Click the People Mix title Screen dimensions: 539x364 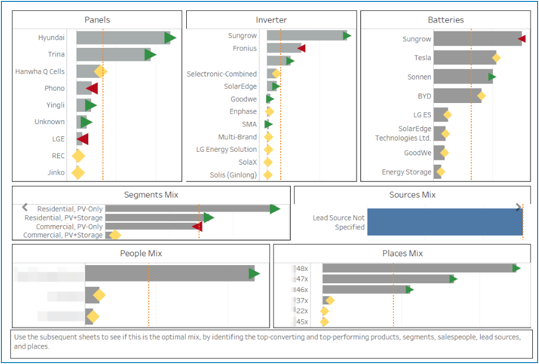(141, 253)
